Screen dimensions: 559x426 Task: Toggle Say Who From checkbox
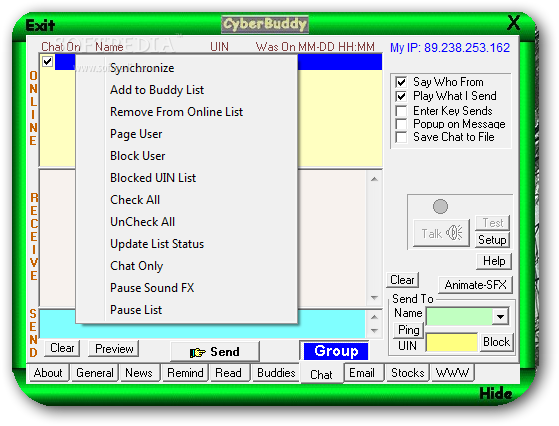coord(401,82)
